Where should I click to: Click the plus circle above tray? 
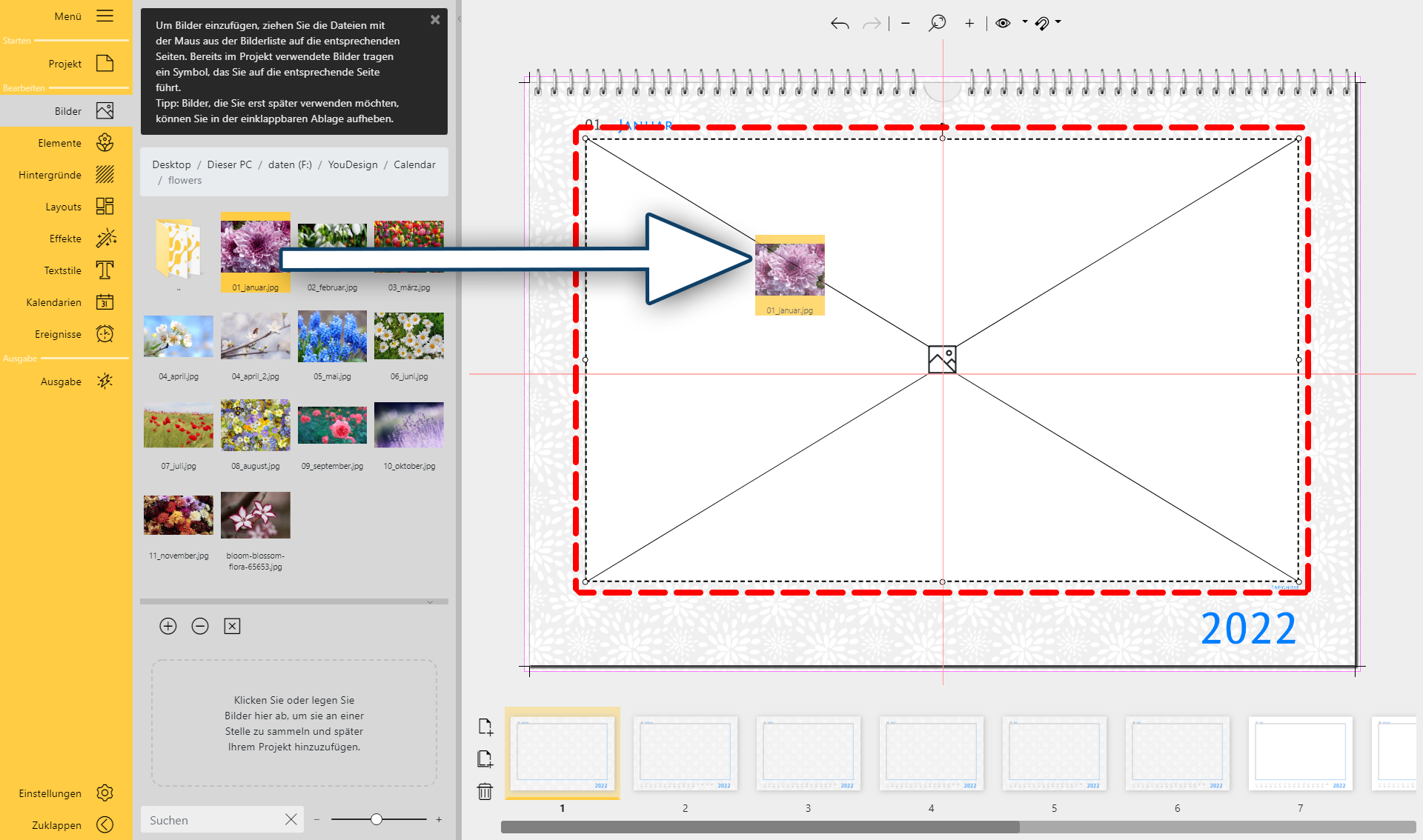pyautogui.click(x=168, y=626)
